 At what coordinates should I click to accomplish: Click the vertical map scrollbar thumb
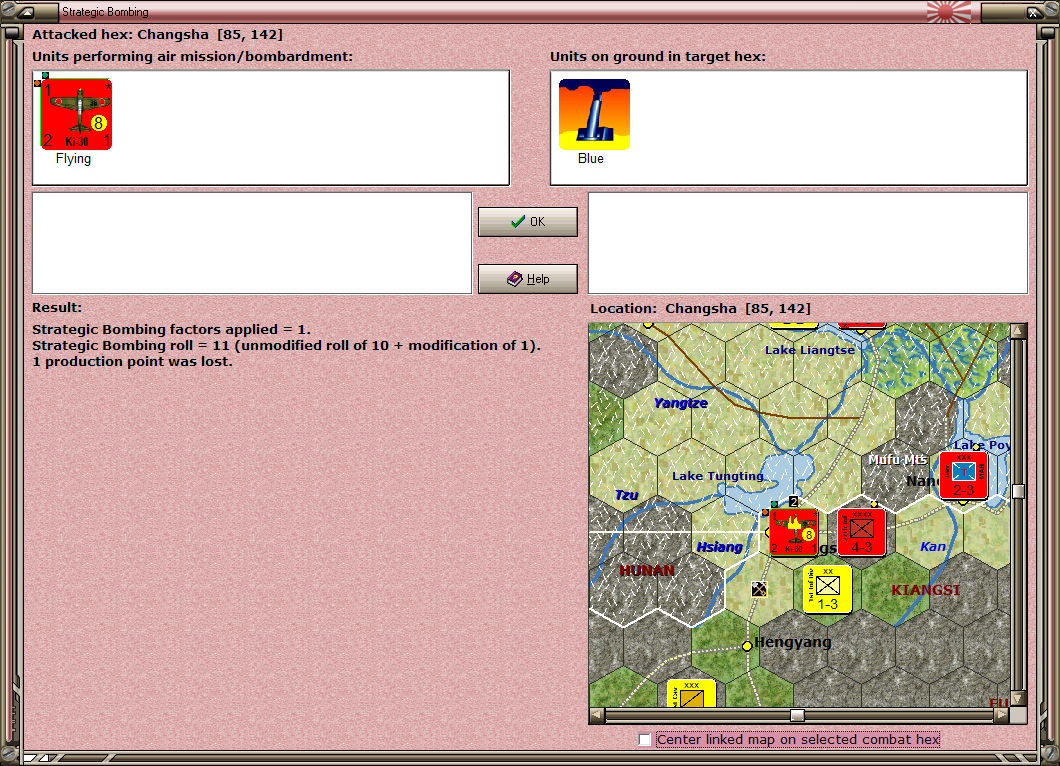pos(1018,491)
